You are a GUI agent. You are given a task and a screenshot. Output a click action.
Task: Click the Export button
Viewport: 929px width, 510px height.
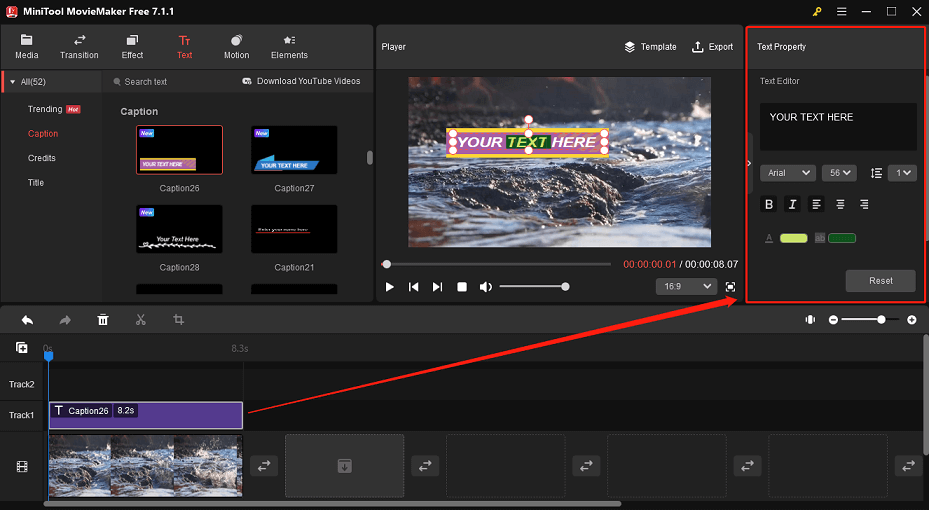712,47
